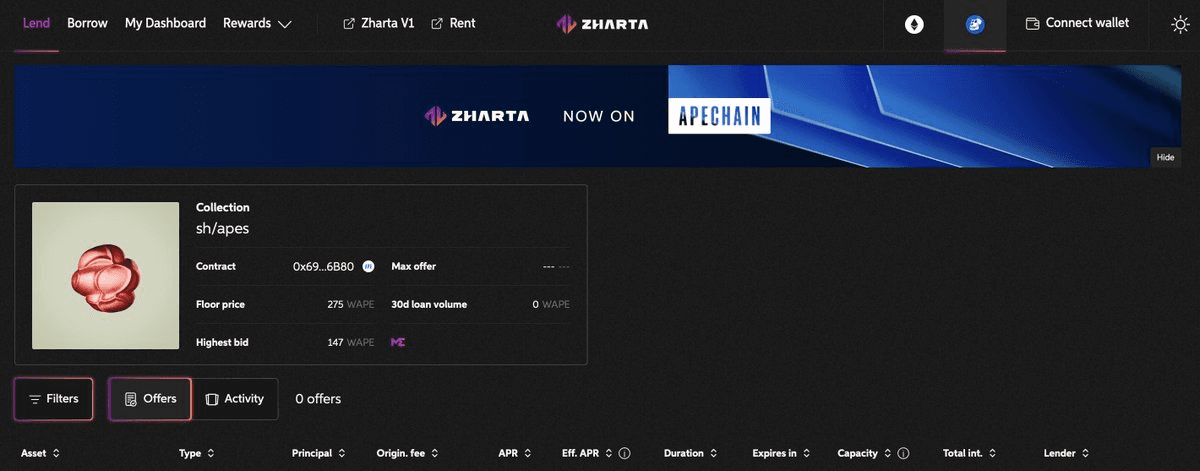This screenshot has height=471, width=1200.
Task: Click the 30d loan volume value
Action: [x=551, y=304]
